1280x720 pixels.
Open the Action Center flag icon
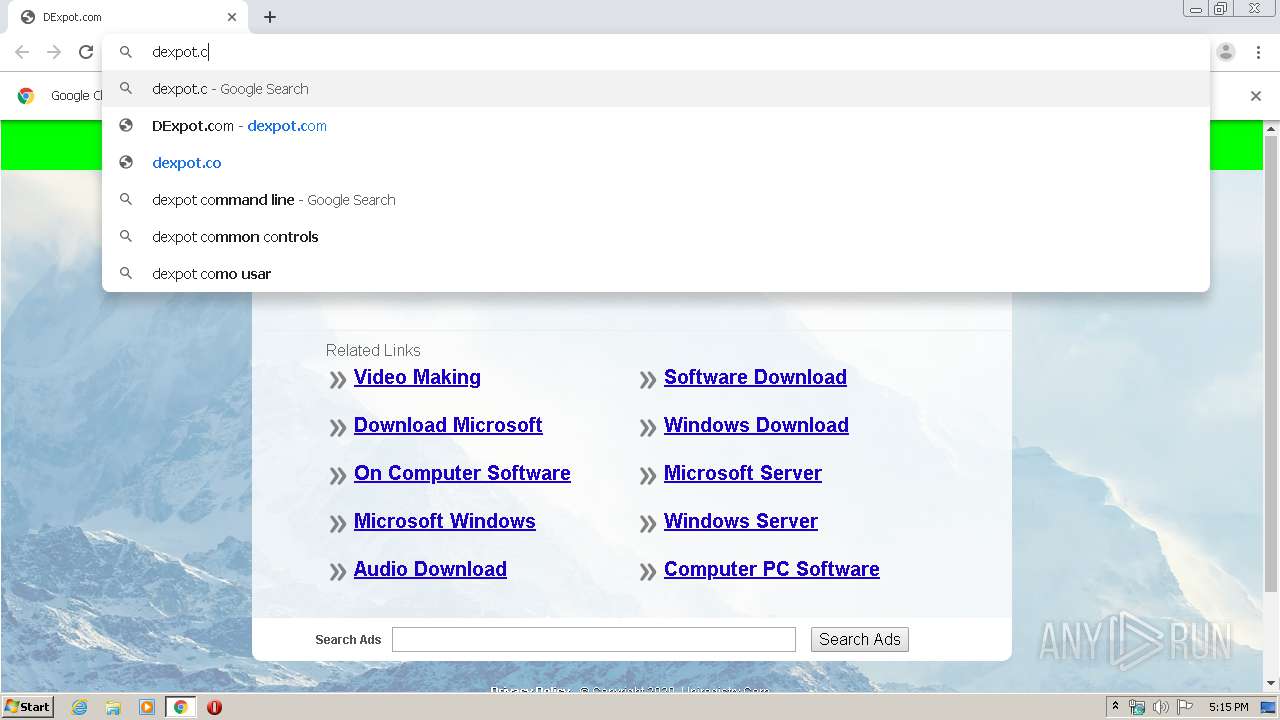1185,707
